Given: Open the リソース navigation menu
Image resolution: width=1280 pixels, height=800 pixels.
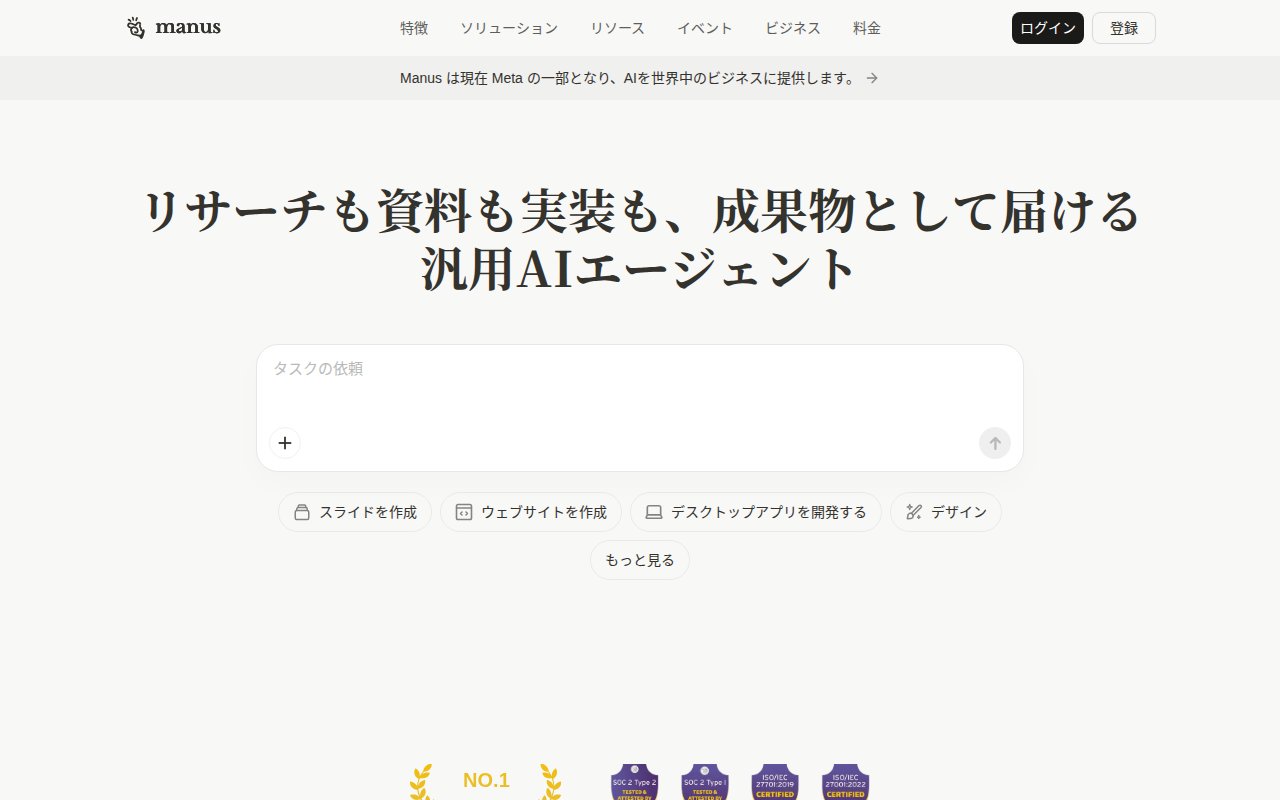Looking at the screenshot, I should (x=617, y=28).
